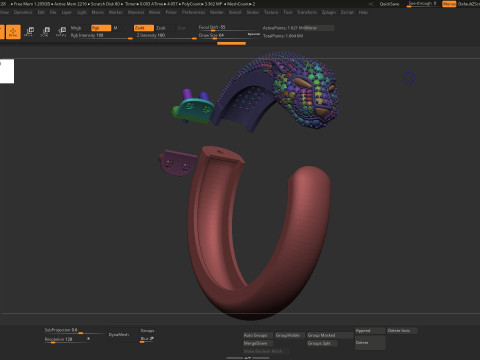Screen dimensions: 480x360
Task: Toggle the Menus button
Action: point(449,4)
